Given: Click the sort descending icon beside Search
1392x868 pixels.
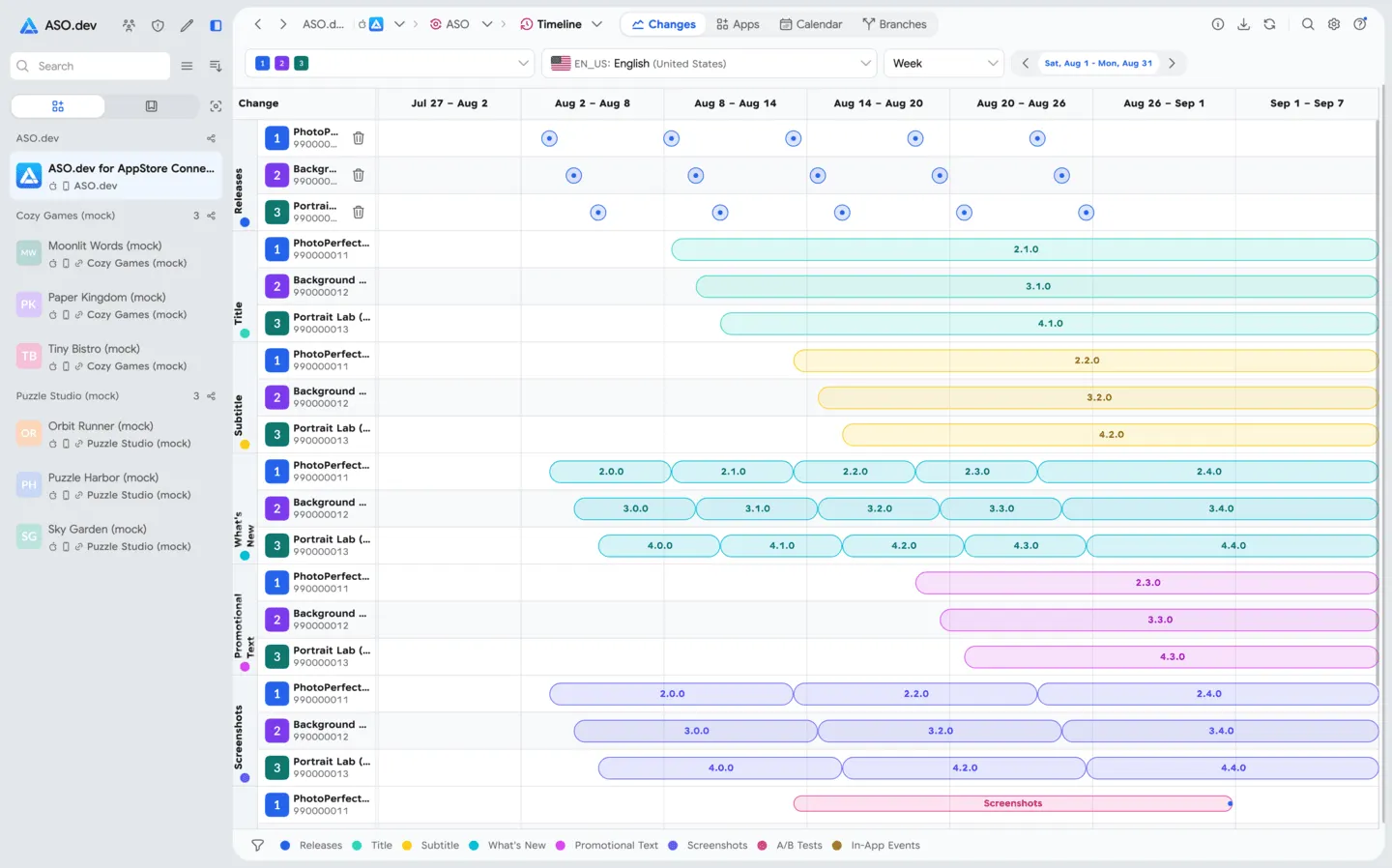Looking at the screenshot, I should (x=216, y=66).
